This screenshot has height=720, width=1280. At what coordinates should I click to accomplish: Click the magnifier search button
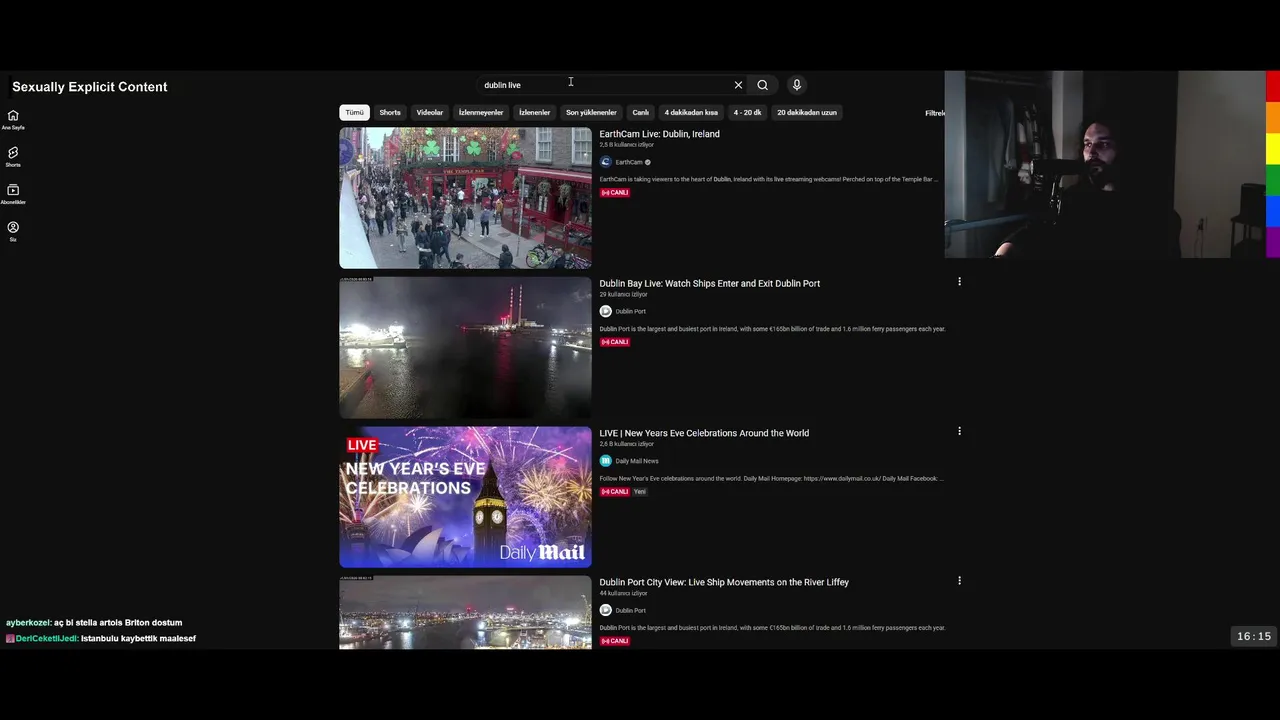pos(762,85)
